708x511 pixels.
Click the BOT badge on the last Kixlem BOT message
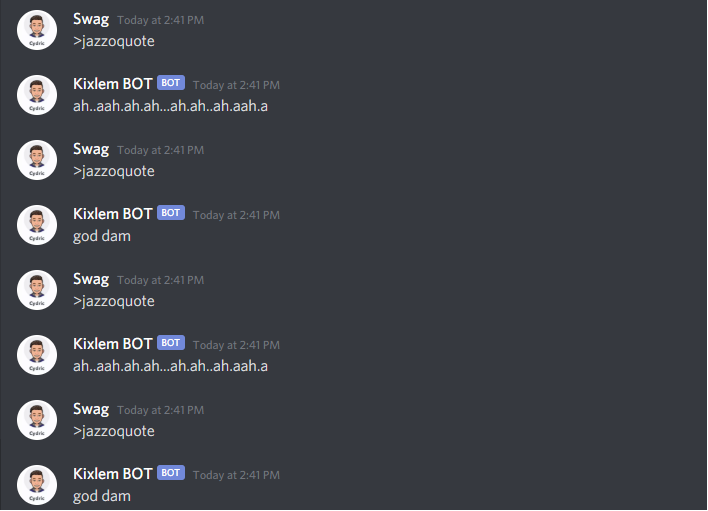click(x=171, y=473)
